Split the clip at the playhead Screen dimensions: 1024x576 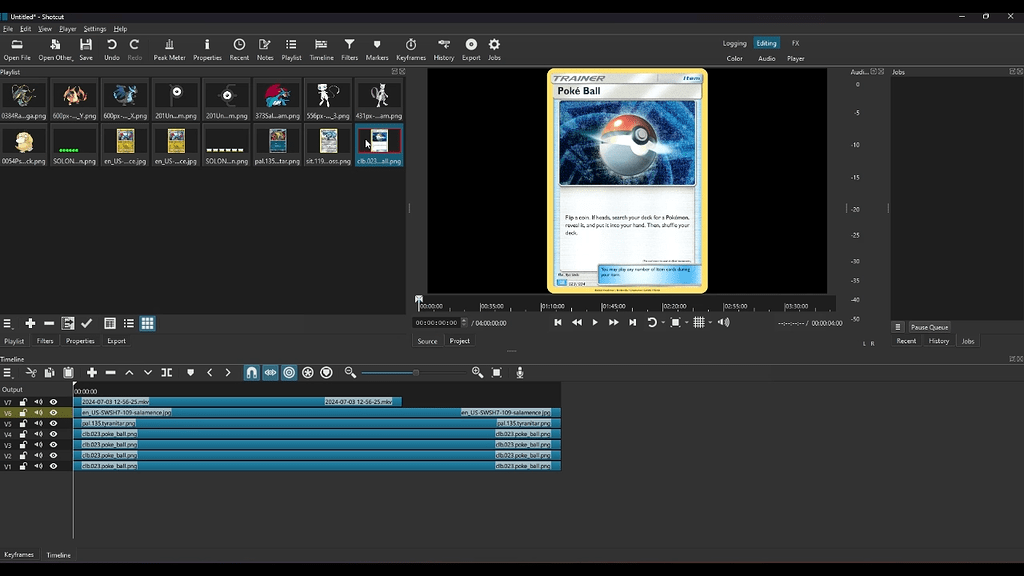tap(164, 372)
